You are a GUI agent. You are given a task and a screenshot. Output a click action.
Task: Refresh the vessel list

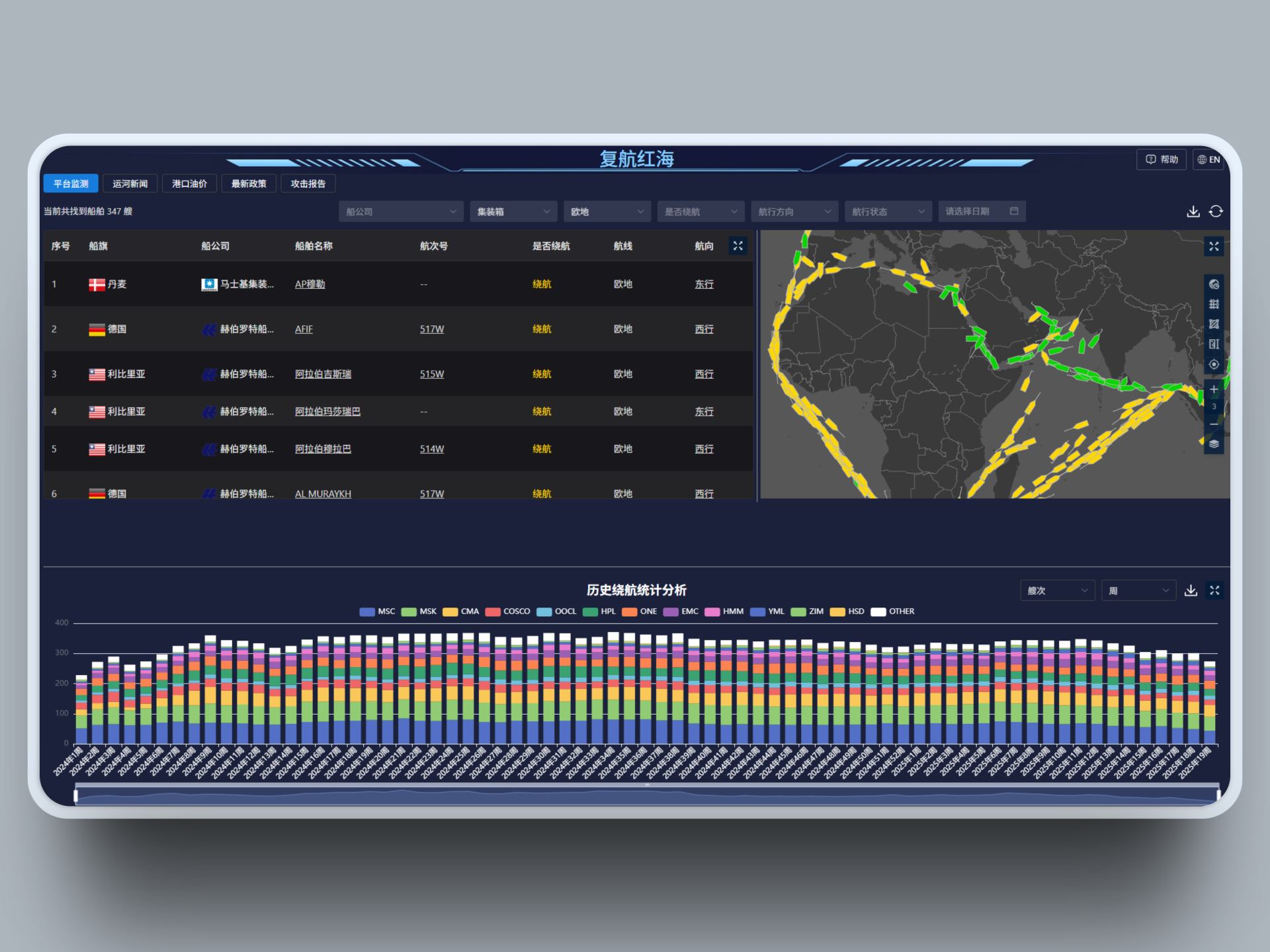[1216, 212]
